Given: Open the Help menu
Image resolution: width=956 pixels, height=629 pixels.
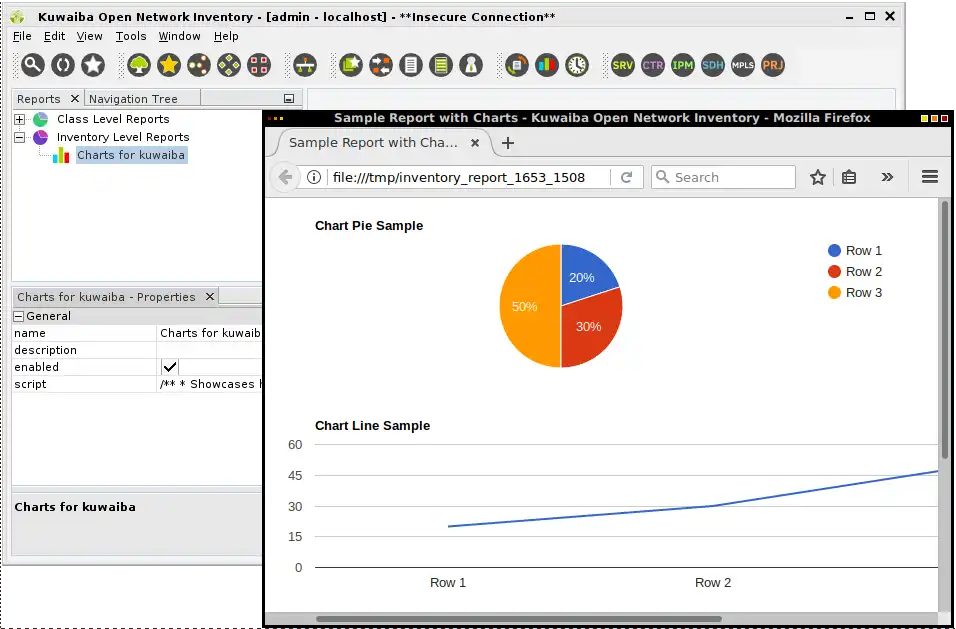Looking at the screenshot, I should pos(226,37).
